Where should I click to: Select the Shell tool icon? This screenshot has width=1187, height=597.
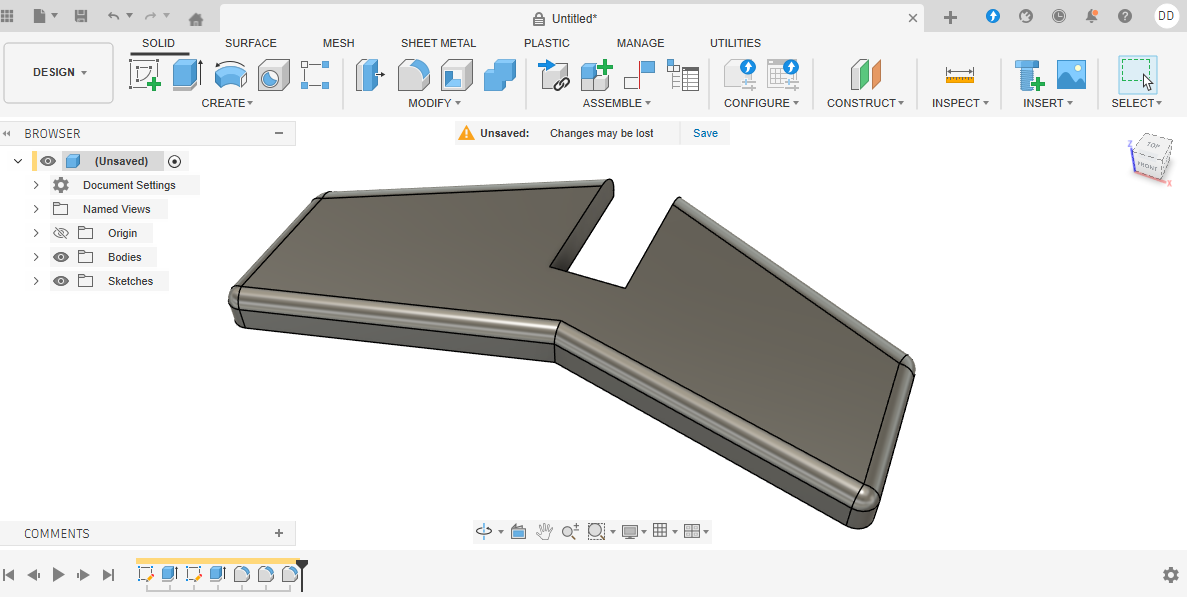point(456,75)
